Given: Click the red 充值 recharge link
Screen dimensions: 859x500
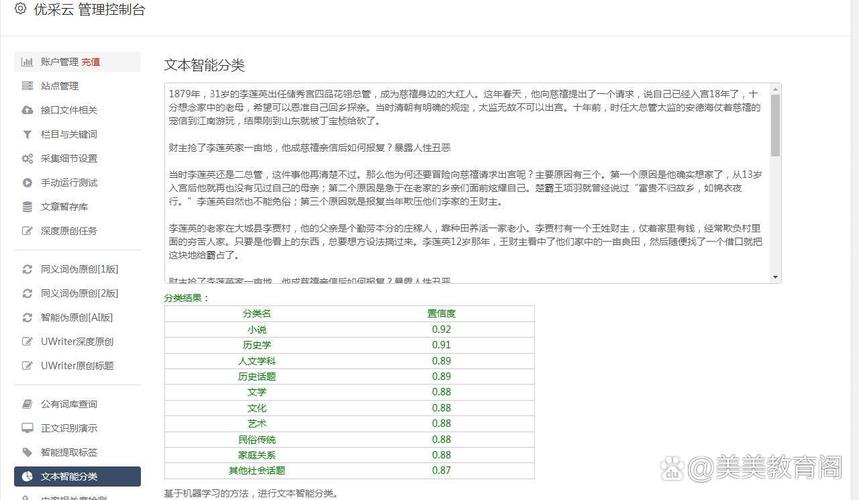Looking at the screenshot, I should [x=91, y=62].
